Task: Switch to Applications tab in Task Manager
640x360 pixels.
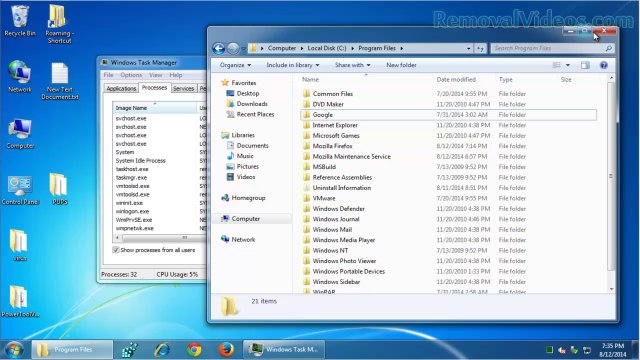Action: click(x=121, y=89)
